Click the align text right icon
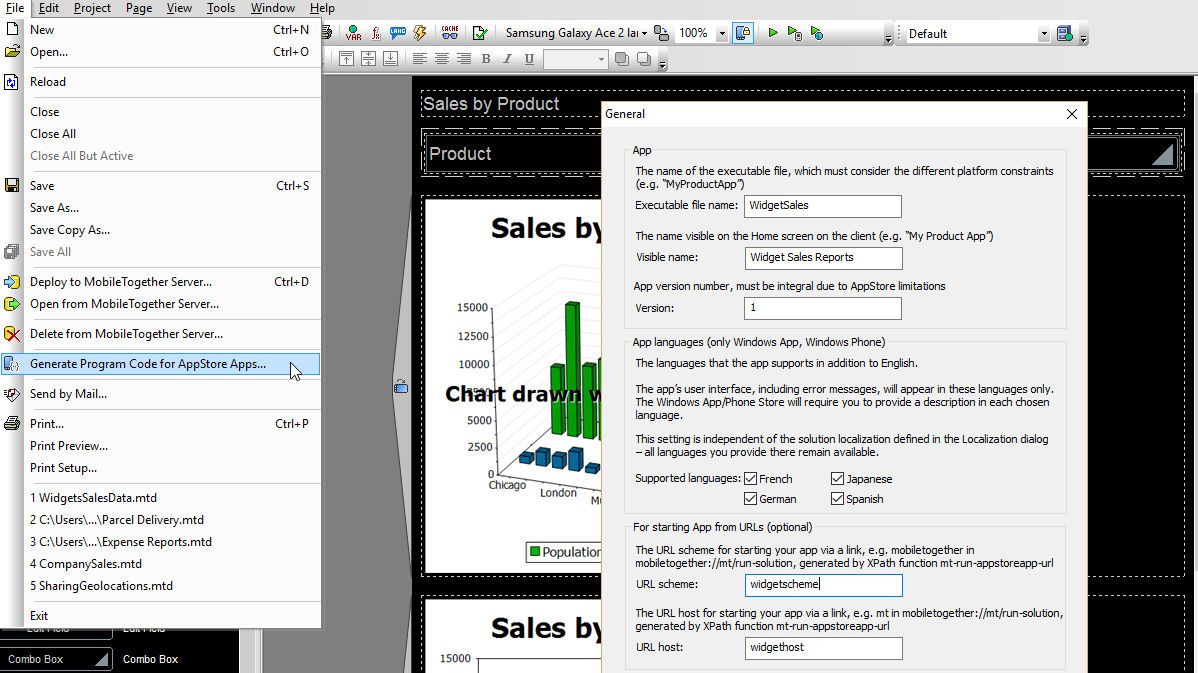This screenshot has width=1198, height=673. pos(464,59)
